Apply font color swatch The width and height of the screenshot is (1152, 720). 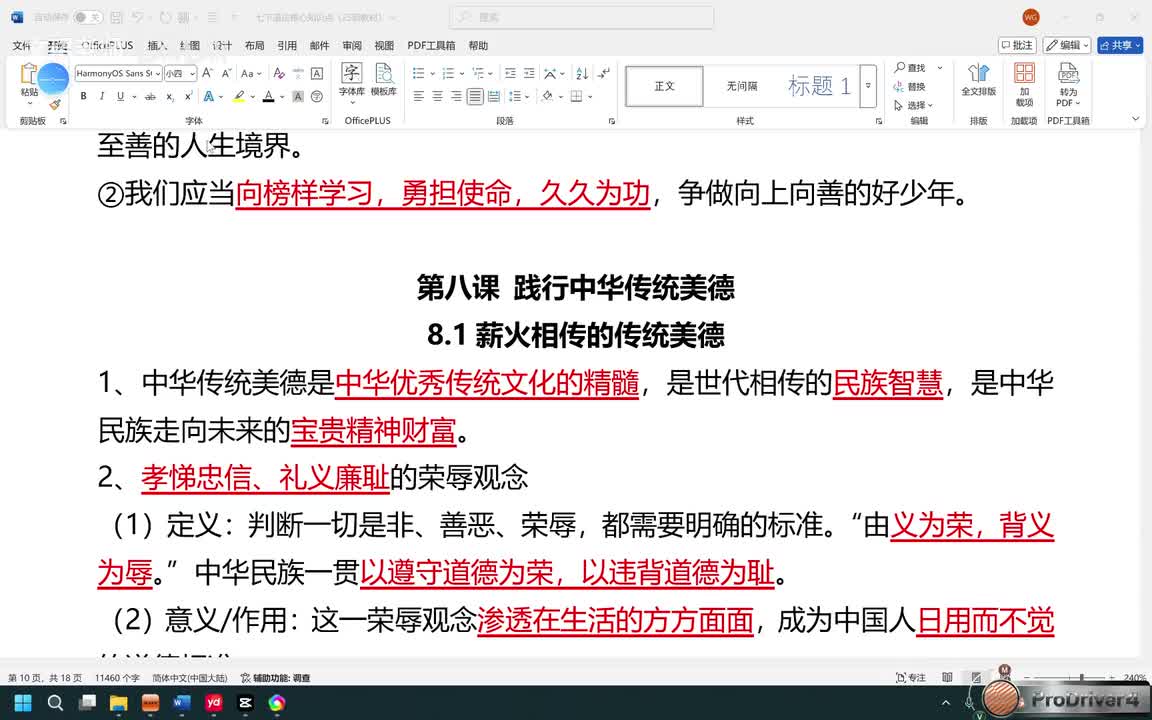[x=269, y=96]
